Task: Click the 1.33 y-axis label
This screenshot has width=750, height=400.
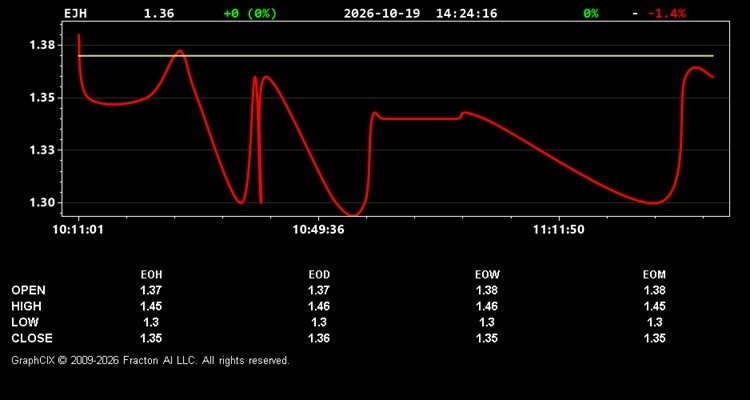Action: pyautogui.click(x=43, y=150)
